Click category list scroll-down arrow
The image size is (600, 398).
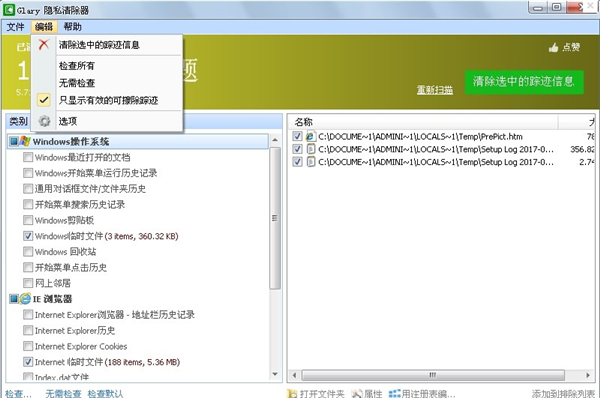point(275,374)
